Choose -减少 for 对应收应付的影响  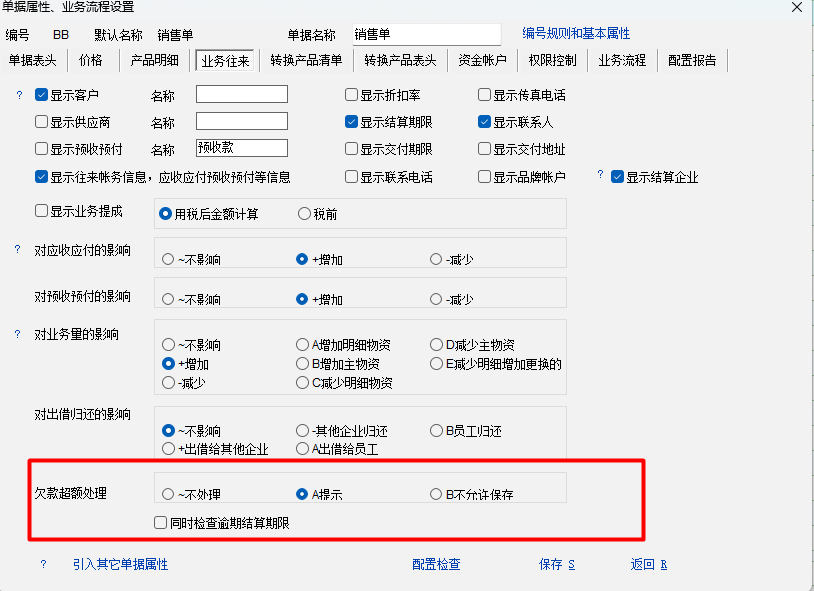tap(436, 259)
